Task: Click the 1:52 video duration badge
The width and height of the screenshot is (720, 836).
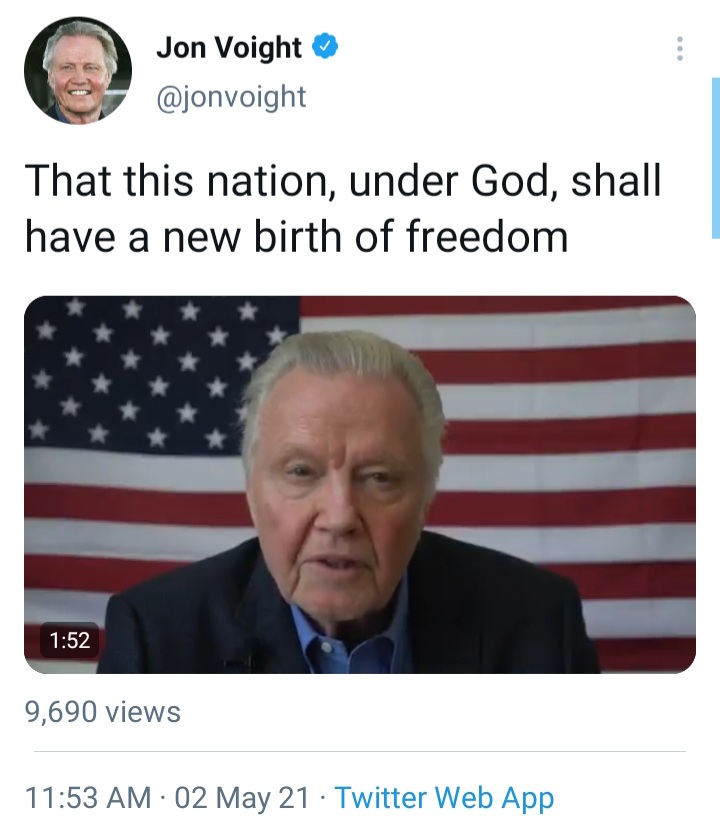Action: click(70, 640)
